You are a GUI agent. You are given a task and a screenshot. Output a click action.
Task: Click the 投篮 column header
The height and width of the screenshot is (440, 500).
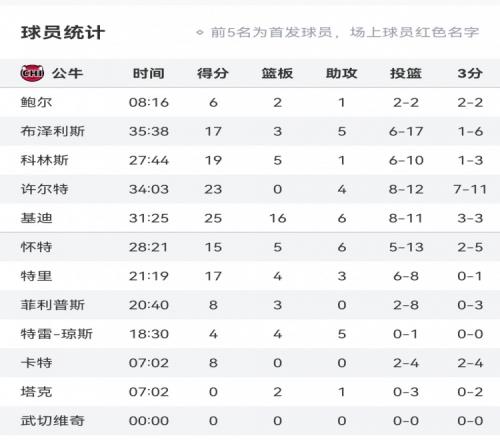[x=406, y=73]
